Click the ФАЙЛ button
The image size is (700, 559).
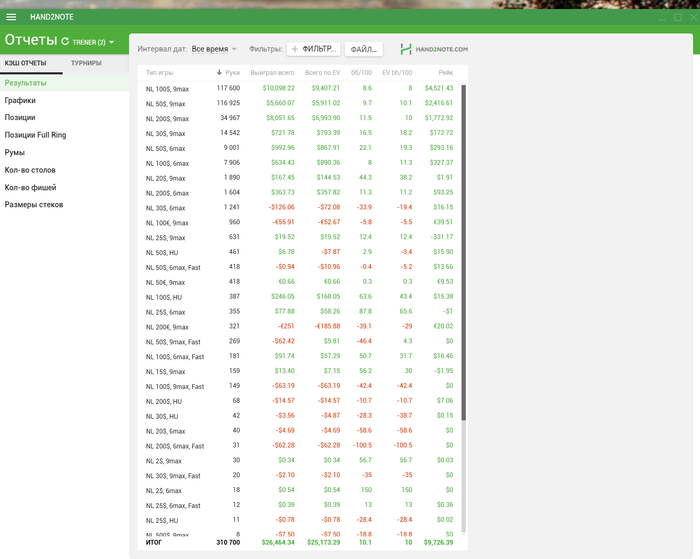pyautogui.click(x=364, y=49)
